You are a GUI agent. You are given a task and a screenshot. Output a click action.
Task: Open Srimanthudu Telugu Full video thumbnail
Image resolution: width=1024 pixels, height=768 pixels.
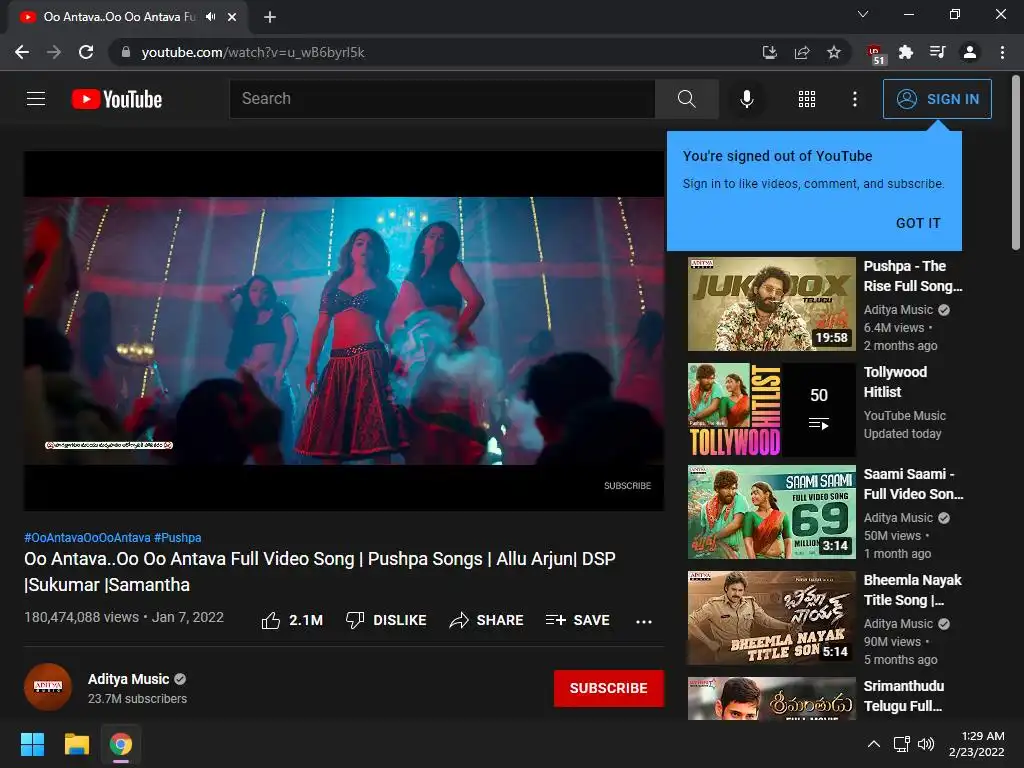[771, 699]
